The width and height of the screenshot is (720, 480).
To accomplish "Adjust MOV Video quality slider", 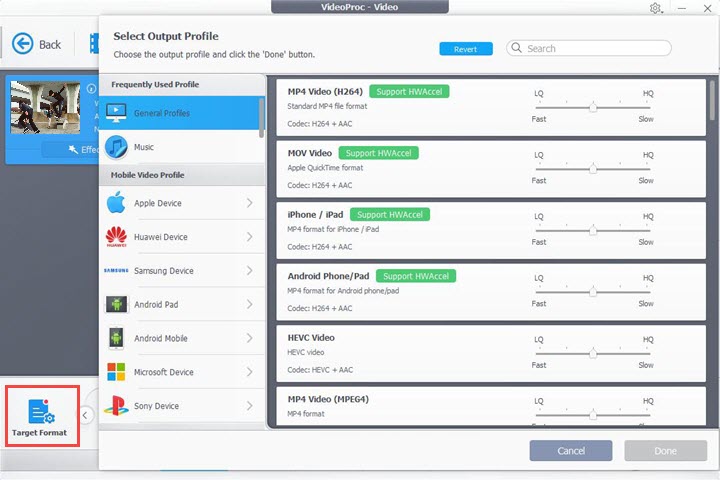I will (593, 169).
